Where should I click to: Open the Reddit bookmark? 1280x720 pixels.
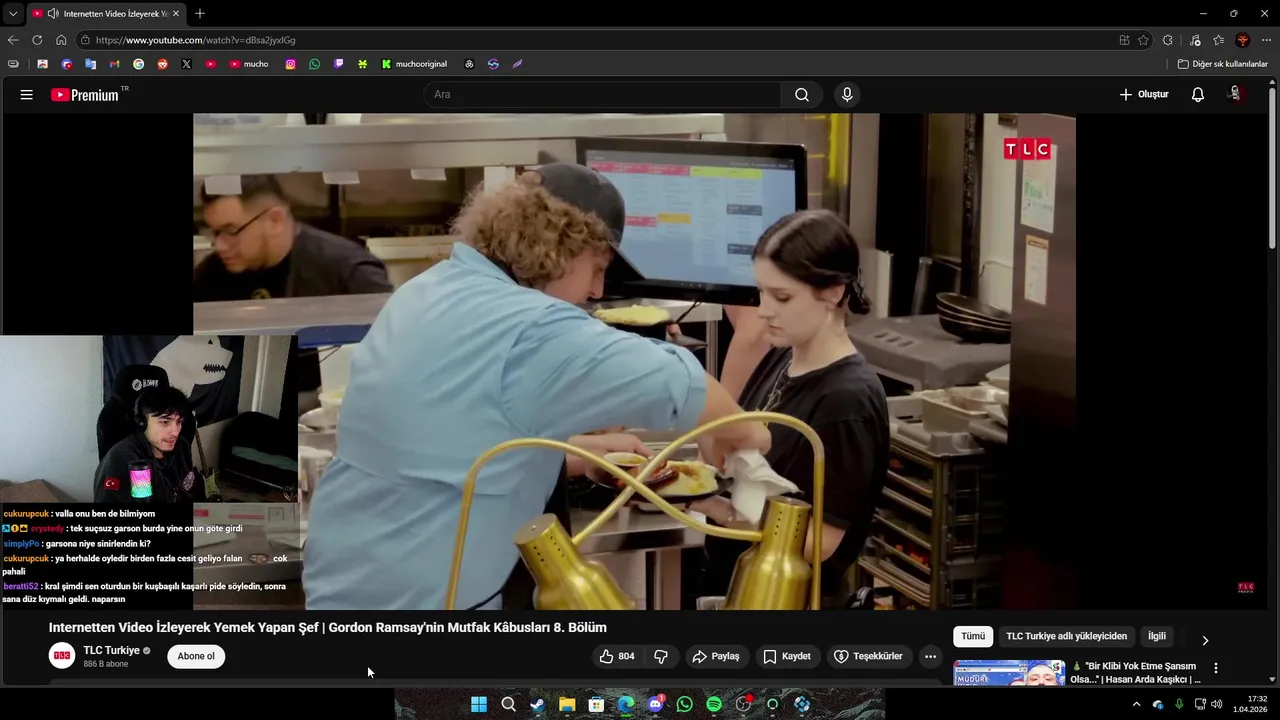162,64
